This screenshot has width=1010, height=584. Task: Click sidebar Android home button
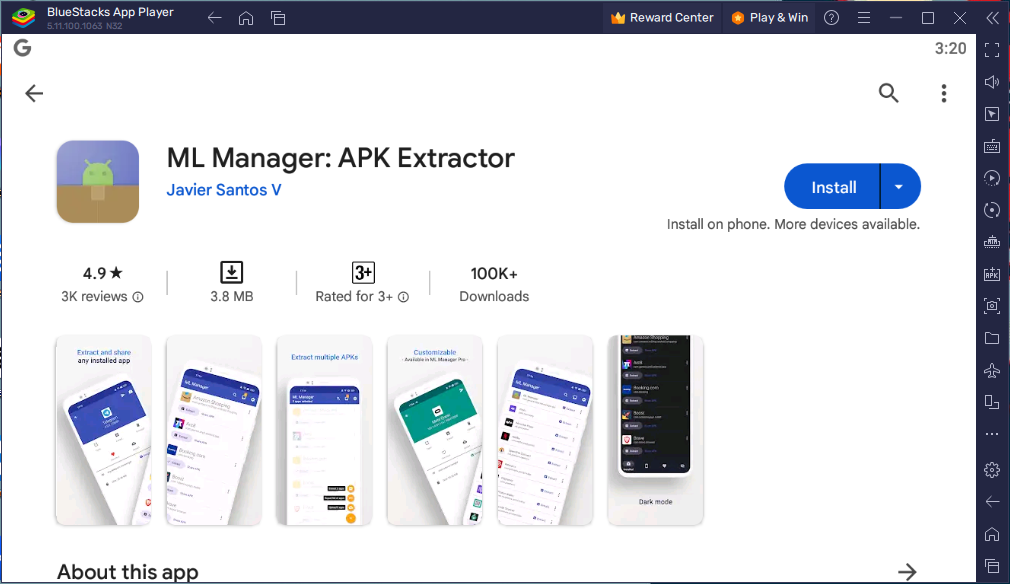pos(992,534)
